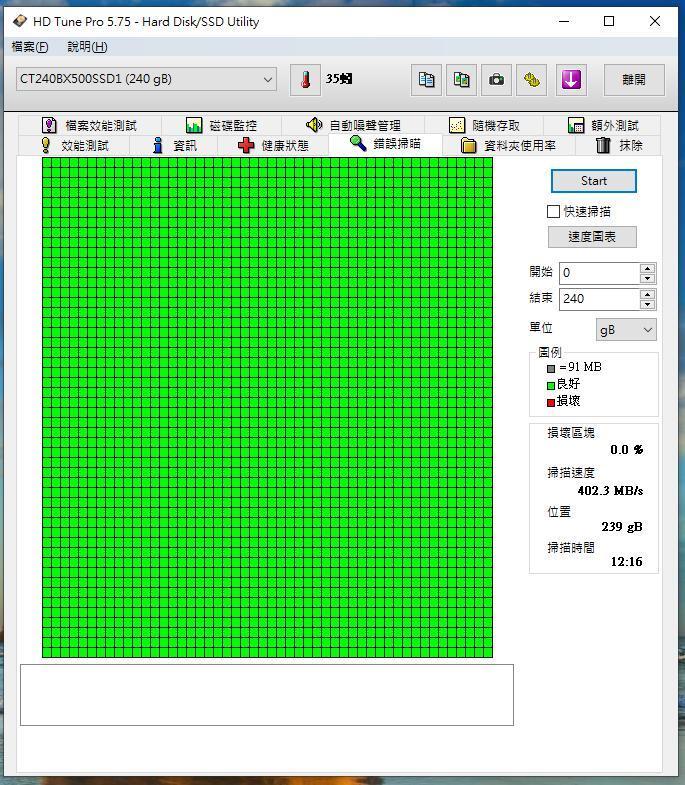Expand the CT240BX500SSD1 drive dropdown
This screenshot has width=685, height=785.
click(267, 80)
